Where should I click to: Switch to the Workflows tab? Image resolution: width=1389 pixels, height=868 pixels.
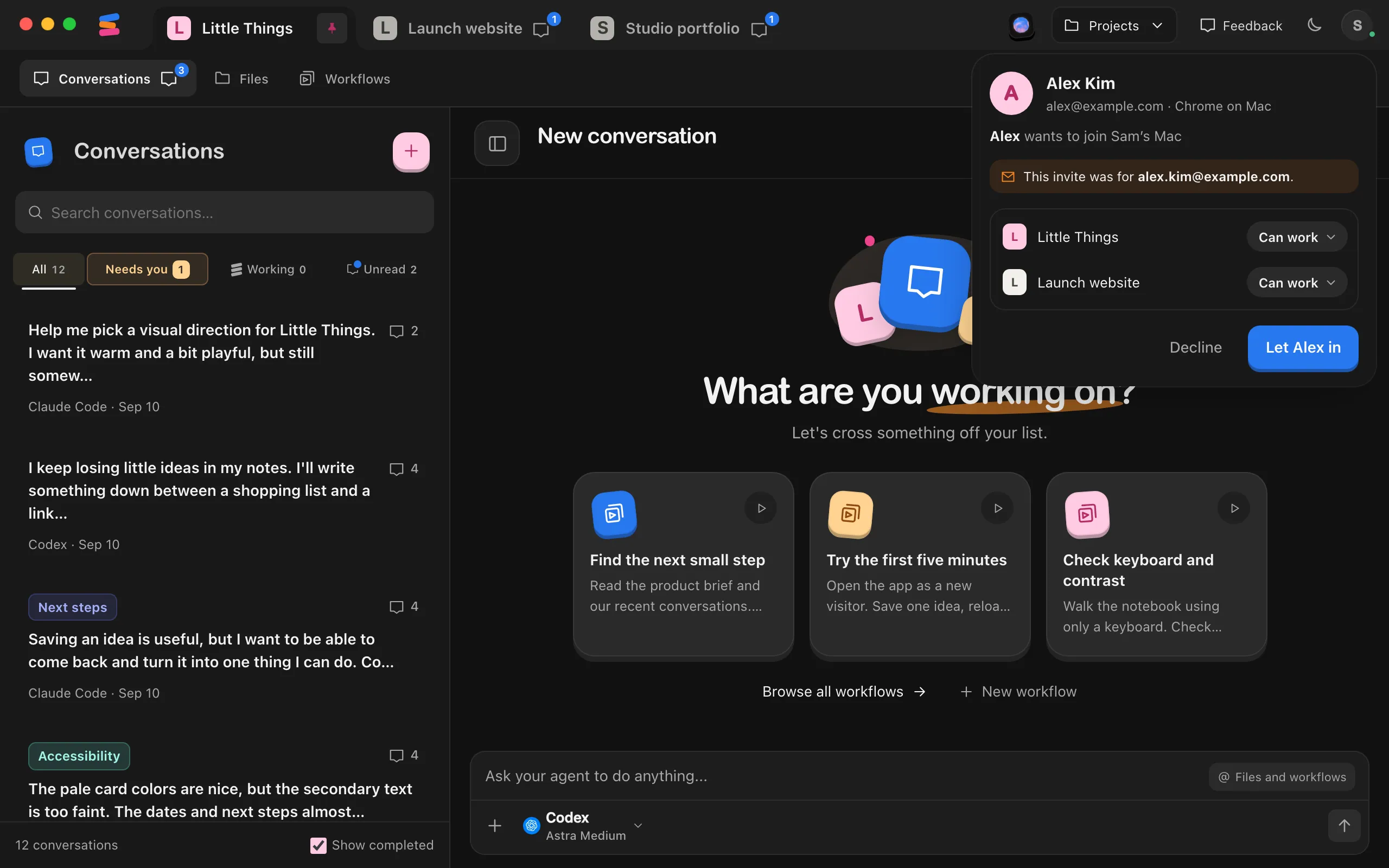pos(345,79)
